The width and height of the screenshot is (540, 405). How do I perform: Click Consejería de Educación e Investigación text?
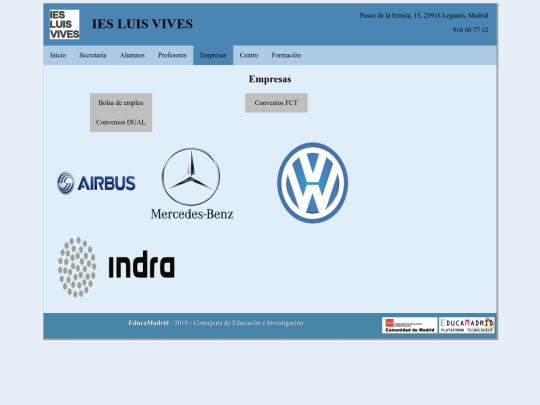248,323
